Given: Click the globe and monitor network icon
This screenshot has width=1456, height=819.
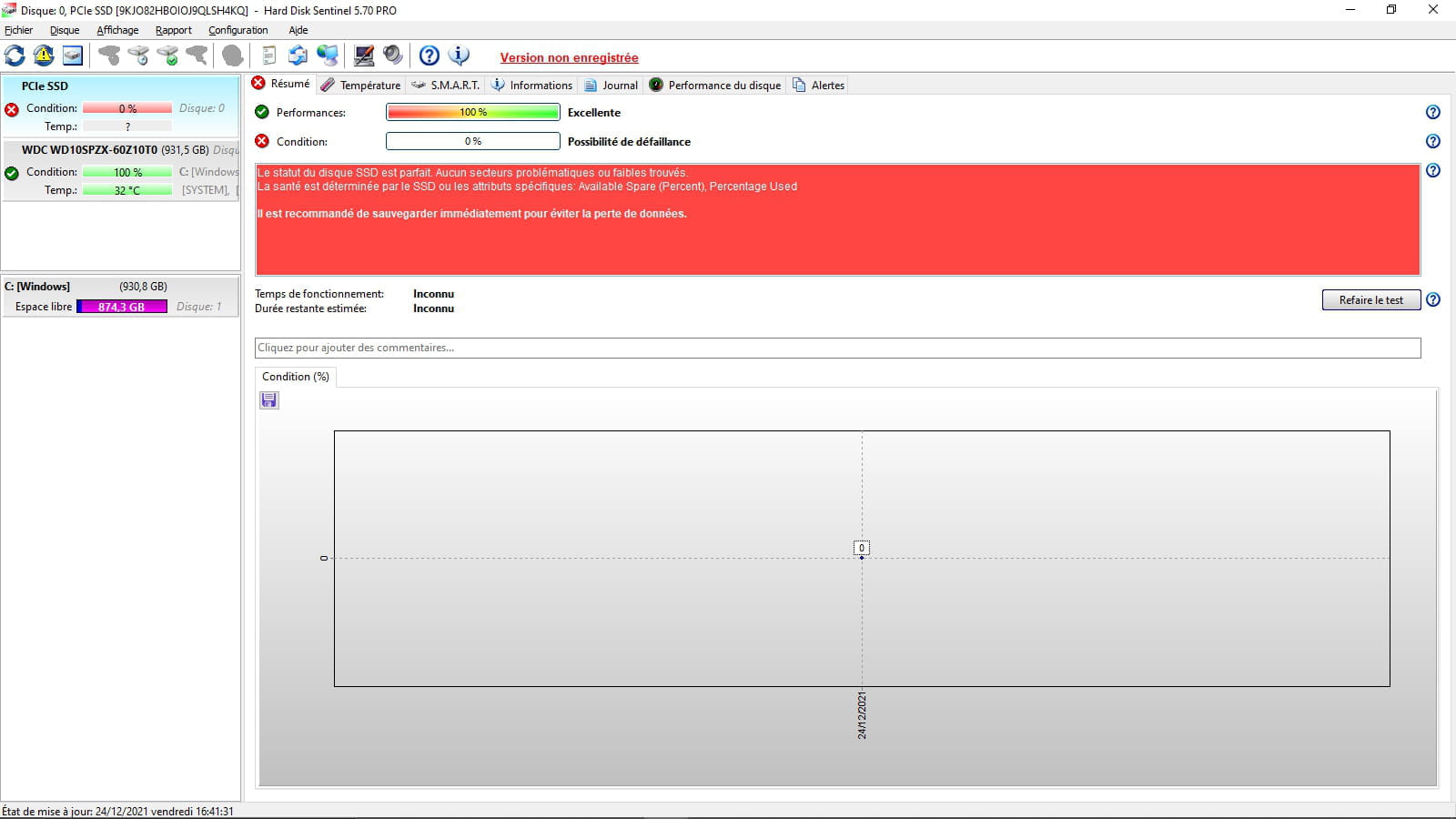Looking at the screenshot, I should point(328,56).
